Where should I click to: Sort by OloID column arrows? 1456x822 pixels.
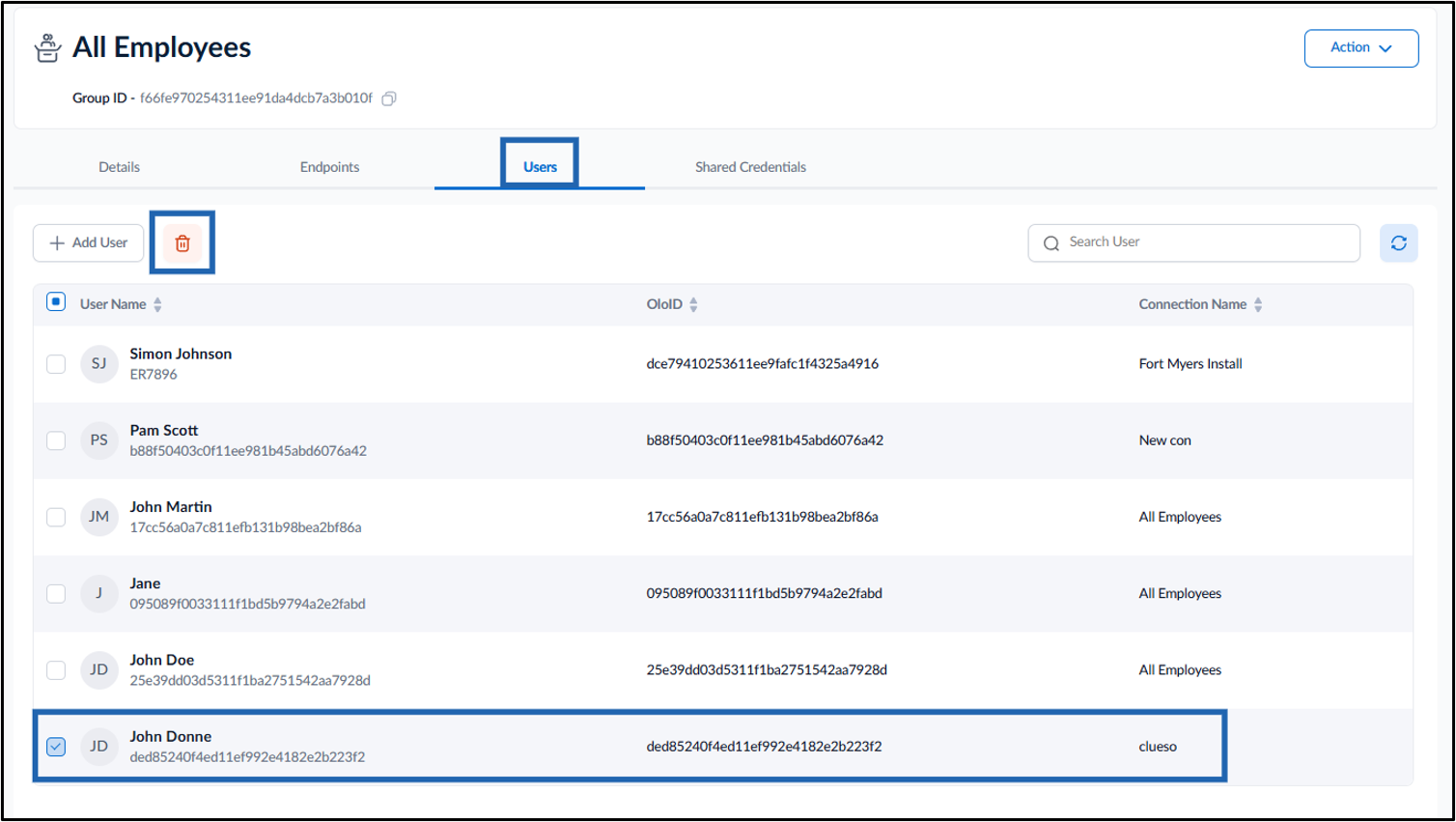[693, 304]
